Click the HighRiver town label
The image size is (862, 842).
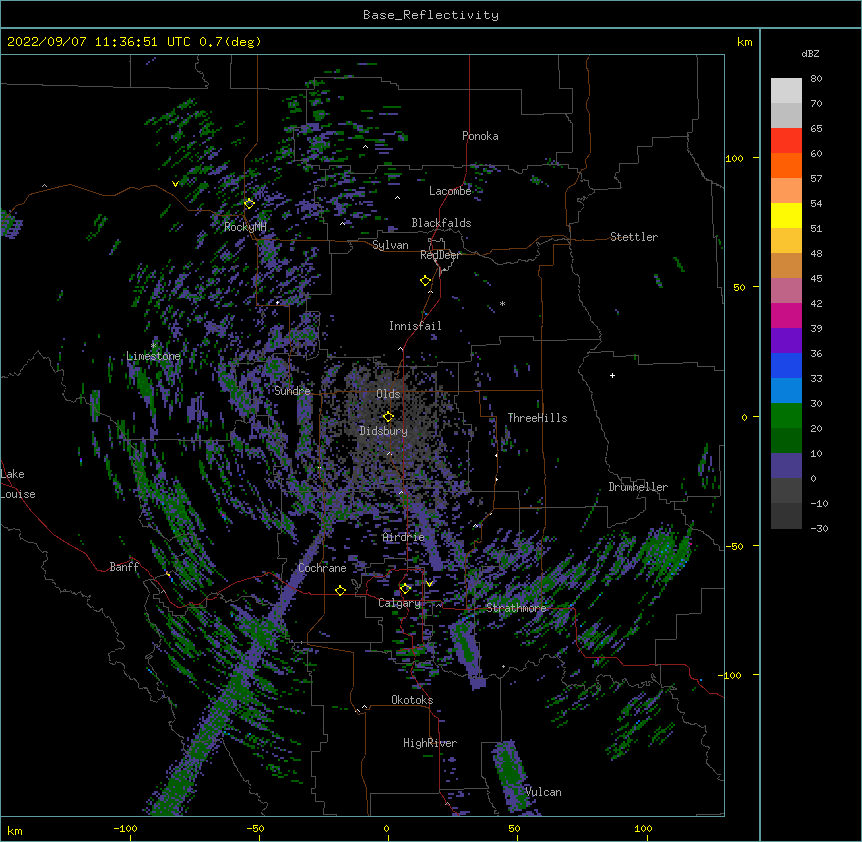point(430,743)
